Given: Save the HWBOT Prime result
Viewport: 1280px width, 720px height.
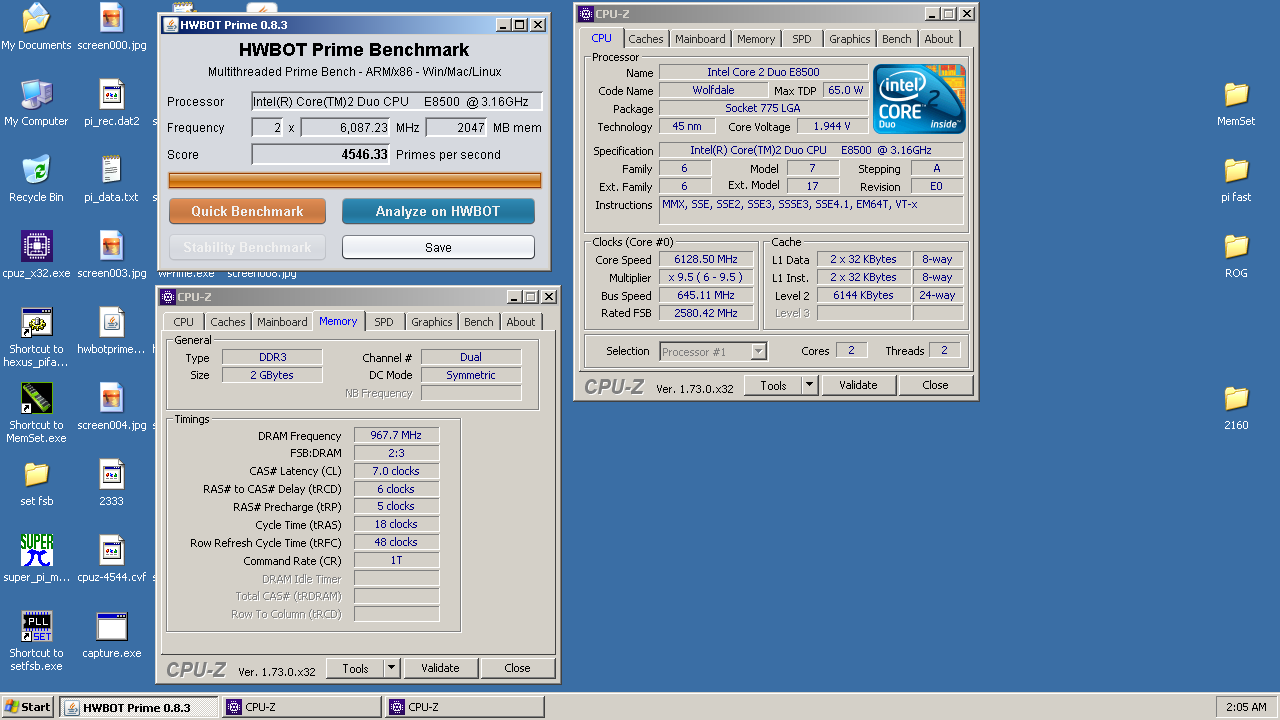Looking at the screenshot, I should (x=438, y=247).
